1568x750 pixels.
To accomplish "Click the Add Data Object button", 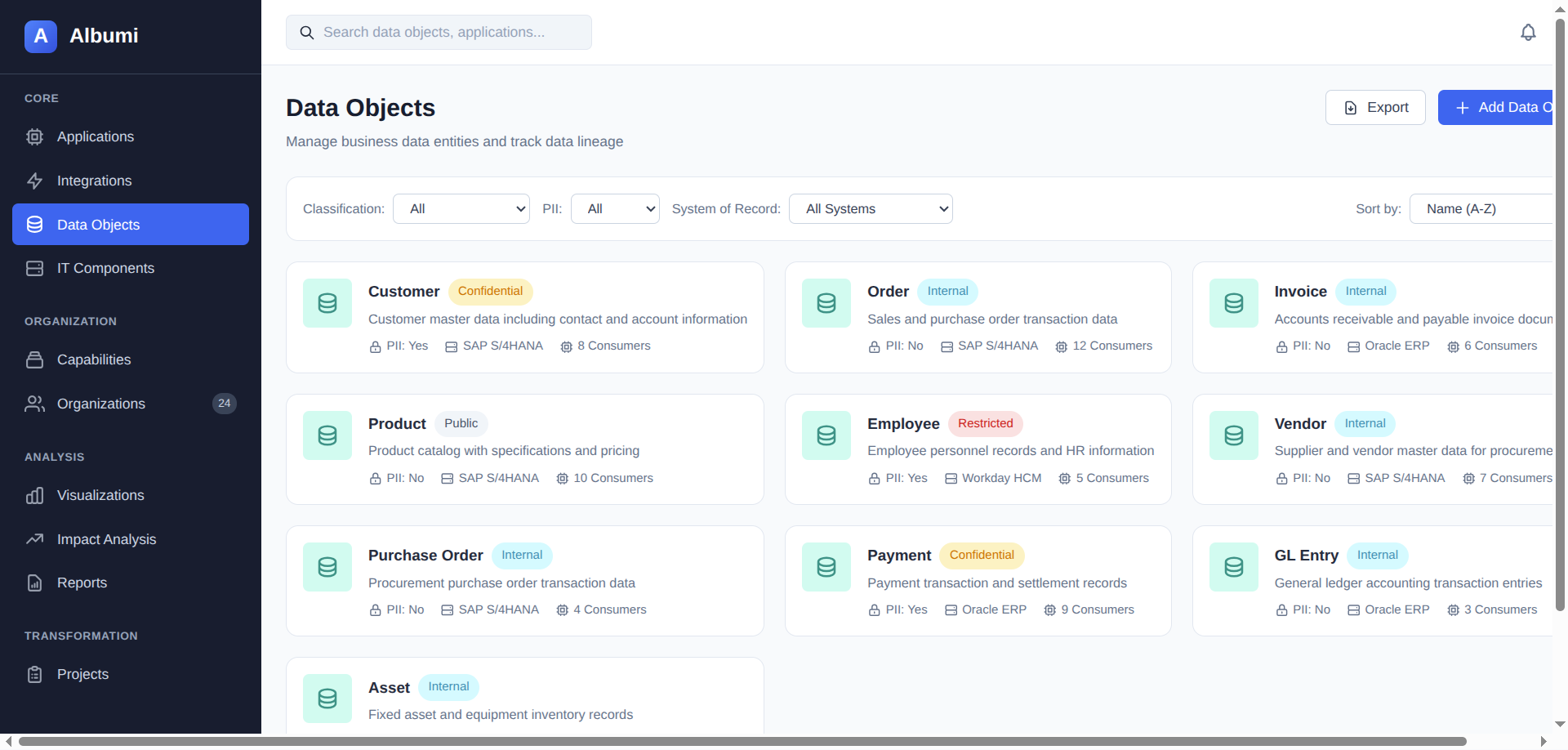I will pyautogui.click(x=1496, y=108).
